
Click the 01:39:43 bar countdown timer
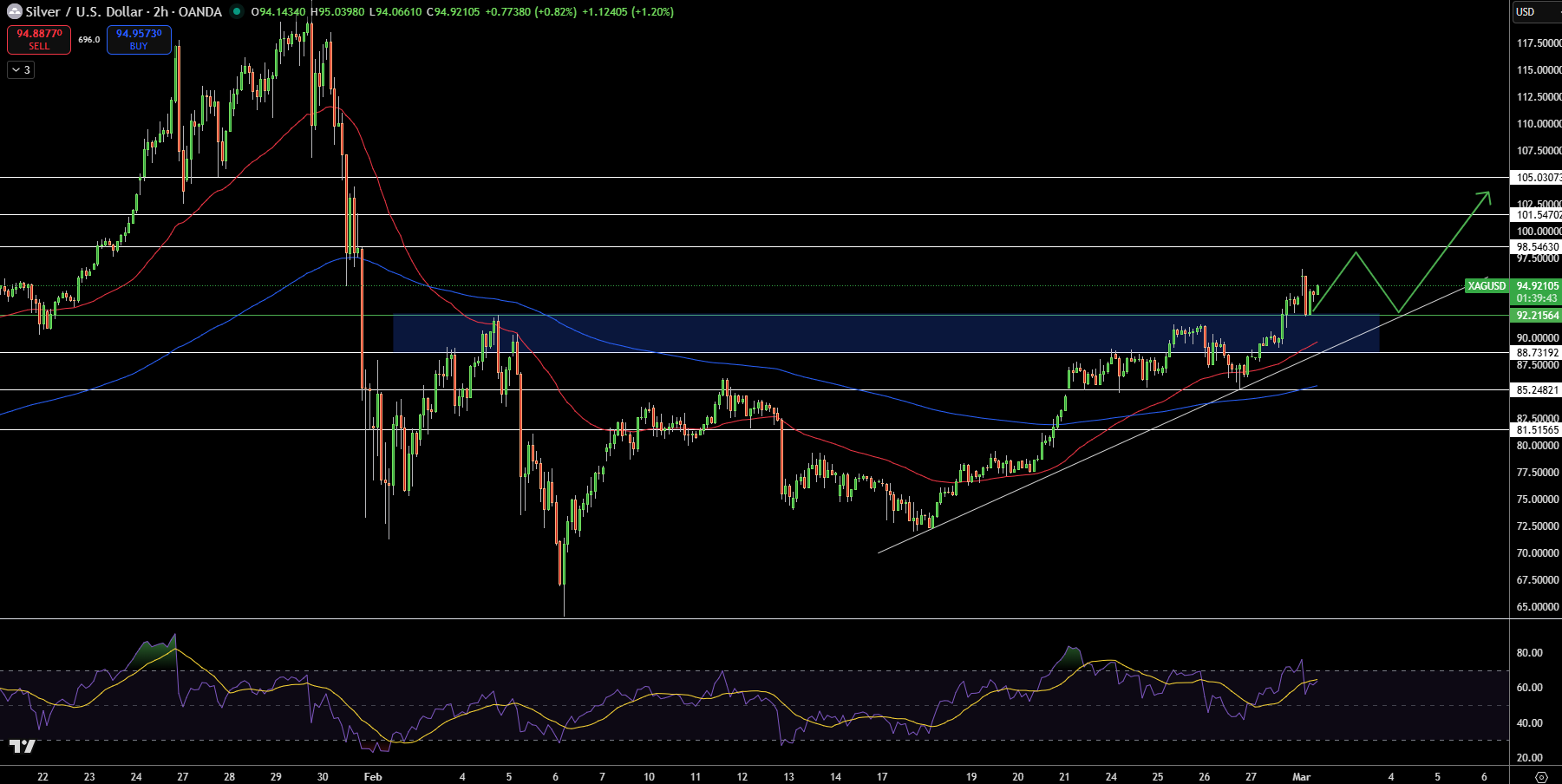1537,298
